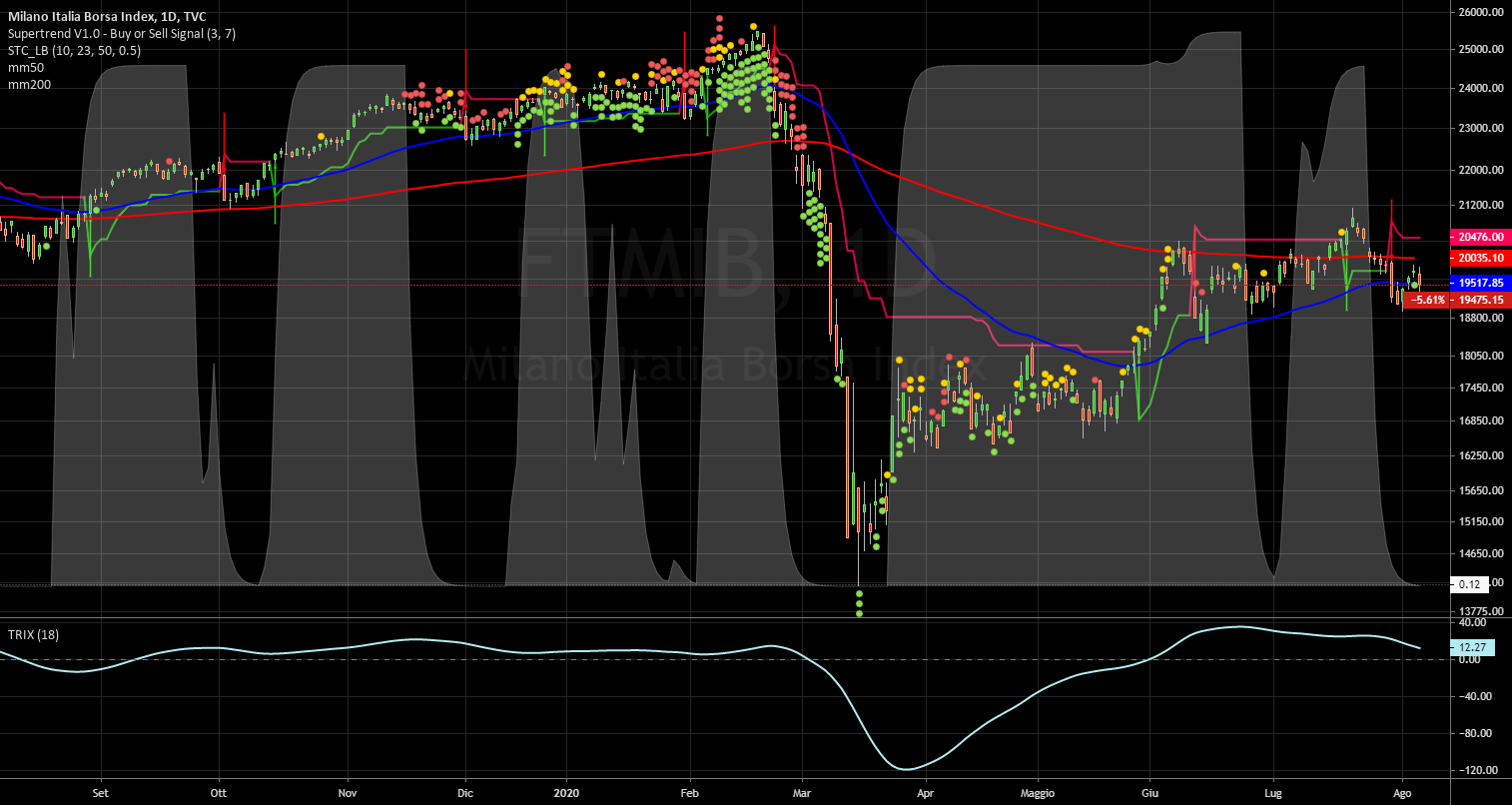Click 40.00 on the TRIX axis
This screenshot has height=805, width=1512.
pos(1474,622)
